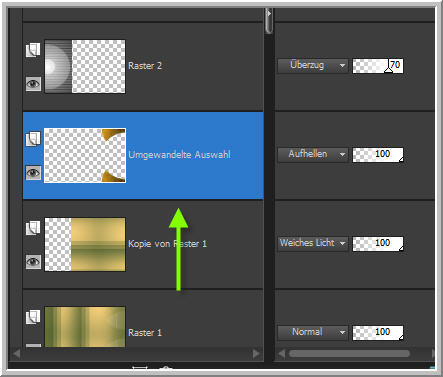Viewport: 443px width, 377px height.
Task: Click the pane splitter arrow at top
Action: pos(268,14)
